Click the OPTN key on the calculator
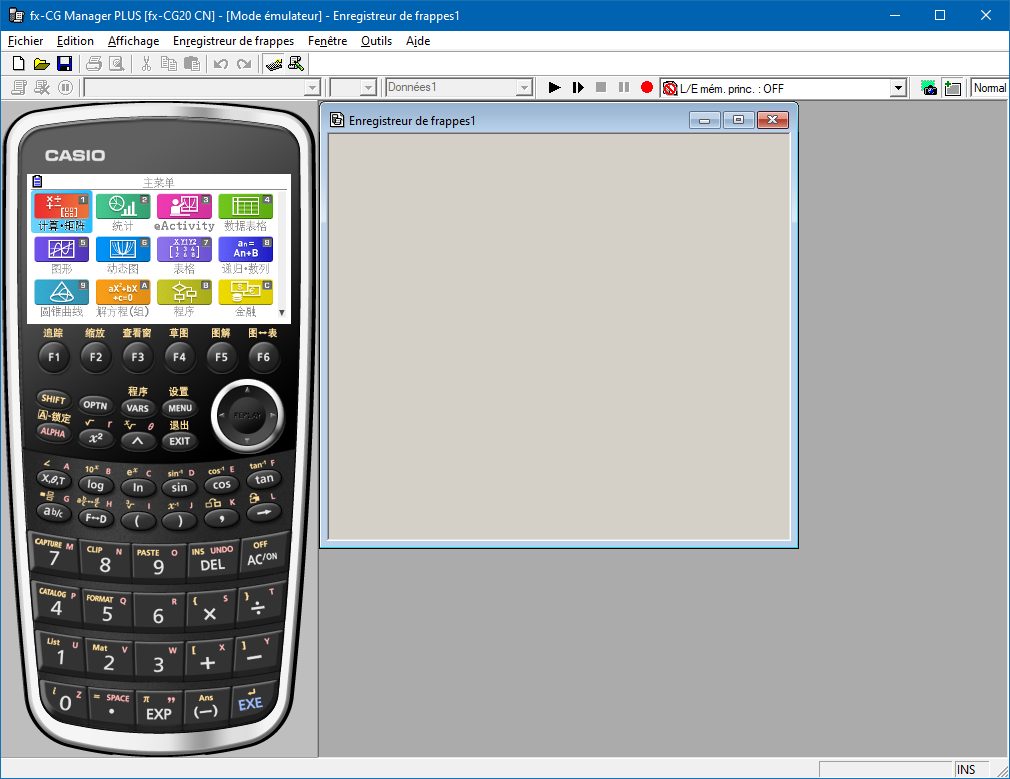Image resolution: width=1010 pixels, height=779 pixels. (95, 405)
